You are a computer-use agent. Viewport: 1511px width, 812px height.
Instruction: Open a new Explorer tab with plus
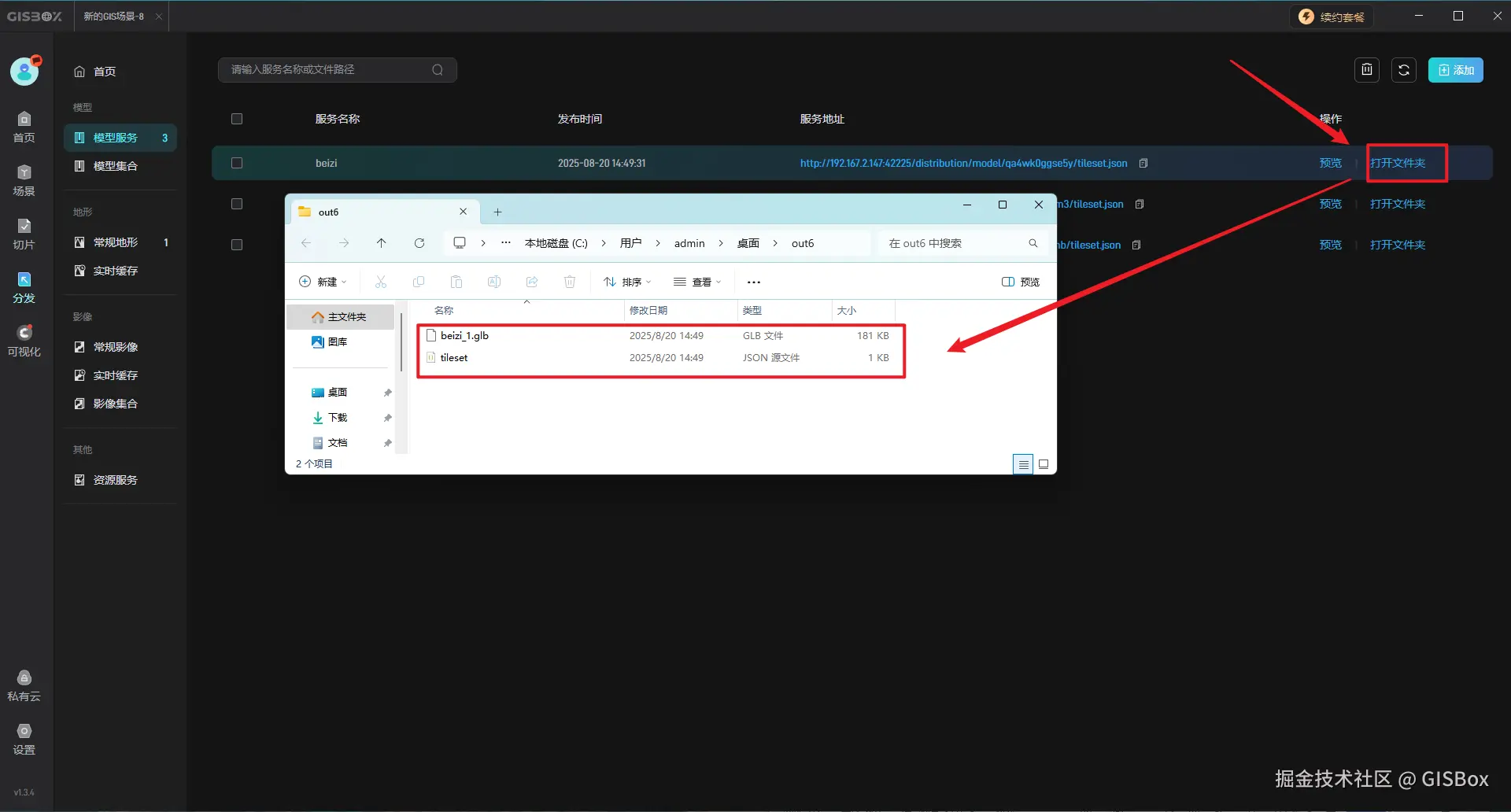(497, 212)
